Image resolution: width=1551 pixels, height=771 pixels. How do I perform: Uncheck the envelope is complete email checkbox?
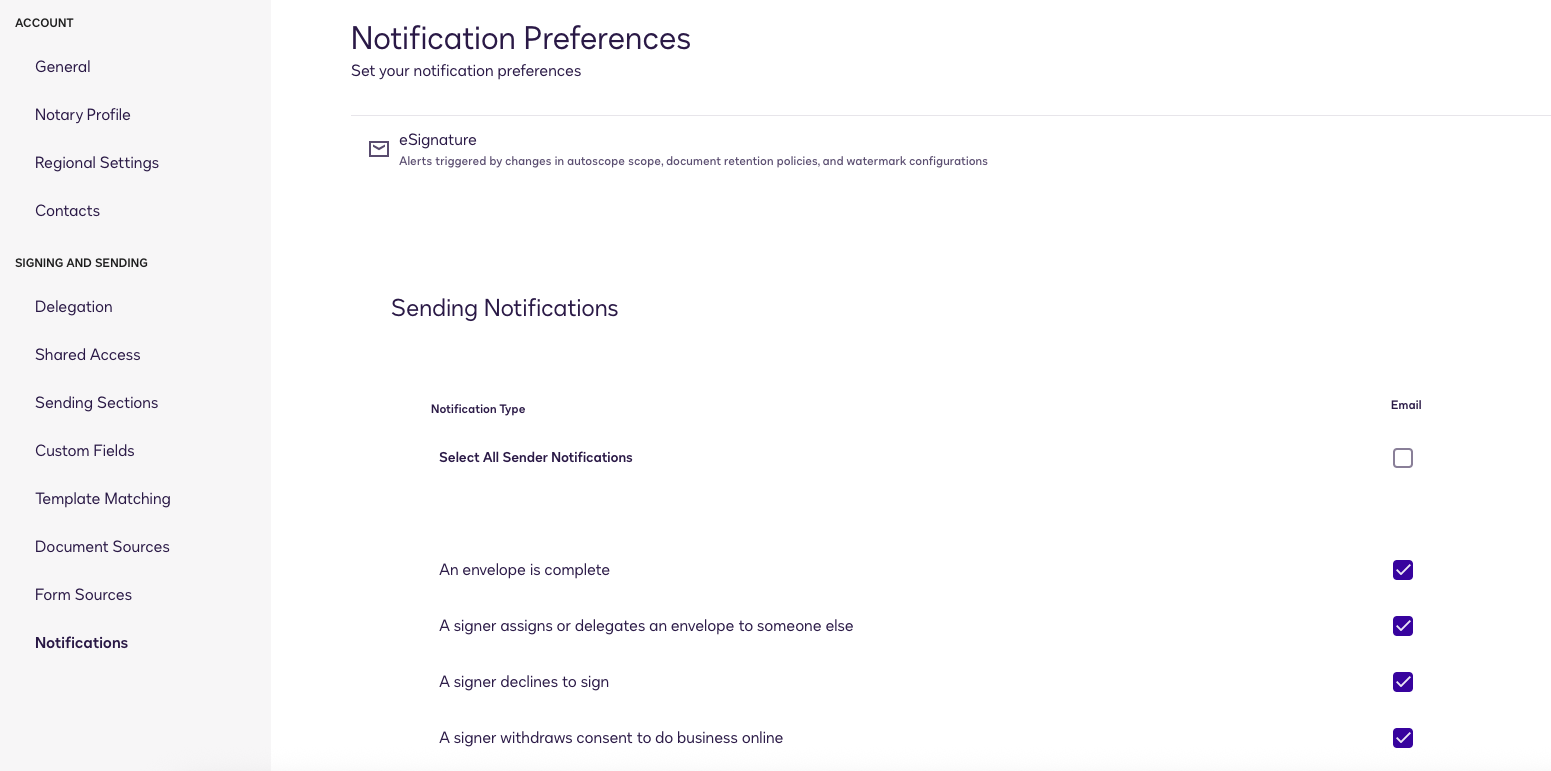(x=1403, y=570)
